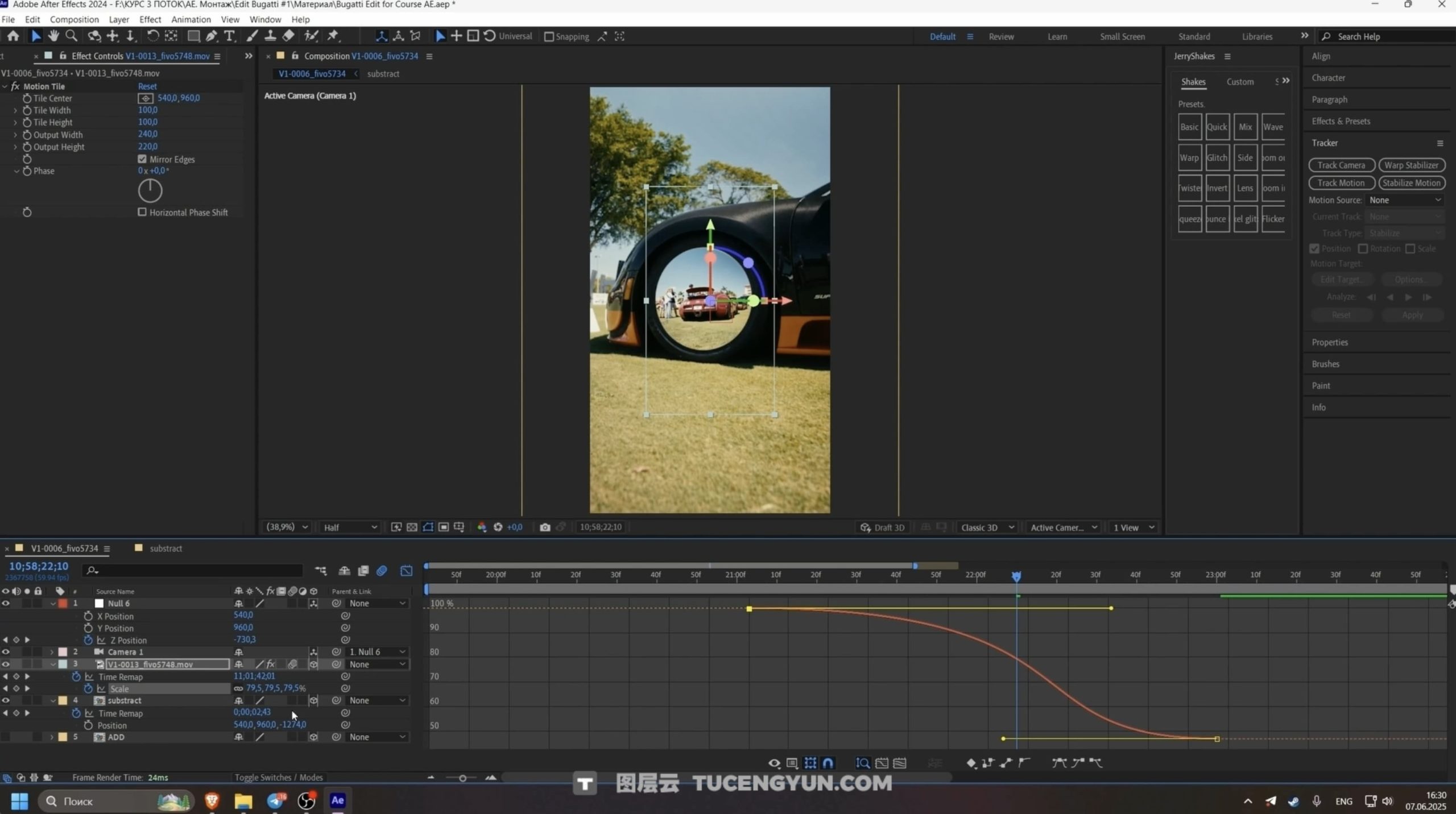This screenshot has height=814, width=1456.
Task: Expand the ADD layer twirl arrow
Action: (52, 737)
